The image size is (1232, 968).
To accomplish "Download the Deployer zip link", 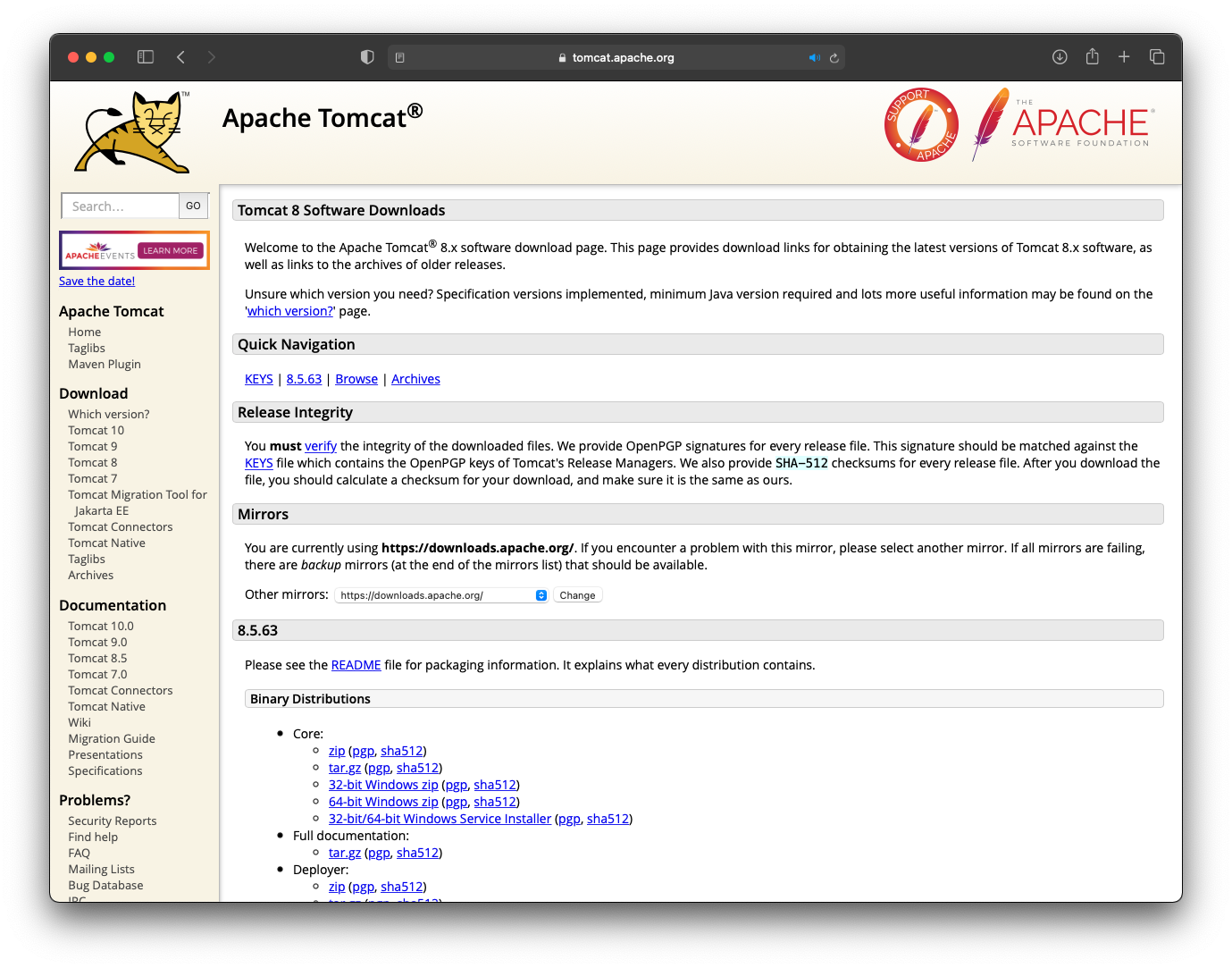I will point(337,887).
